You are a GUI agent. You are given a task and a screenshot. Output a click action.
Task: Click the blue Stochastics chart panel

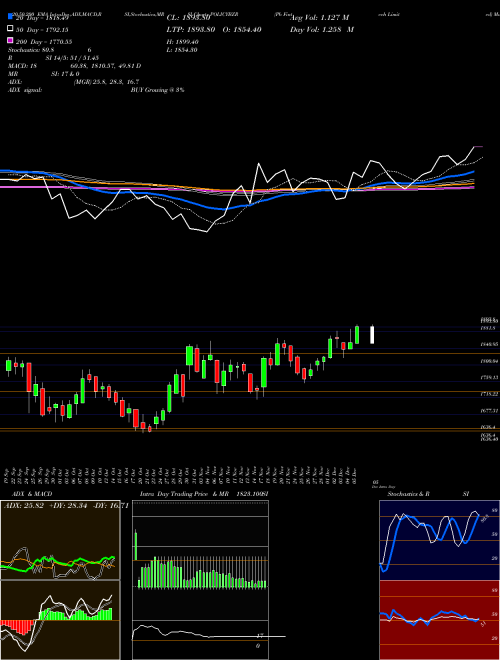pos(439,540)
